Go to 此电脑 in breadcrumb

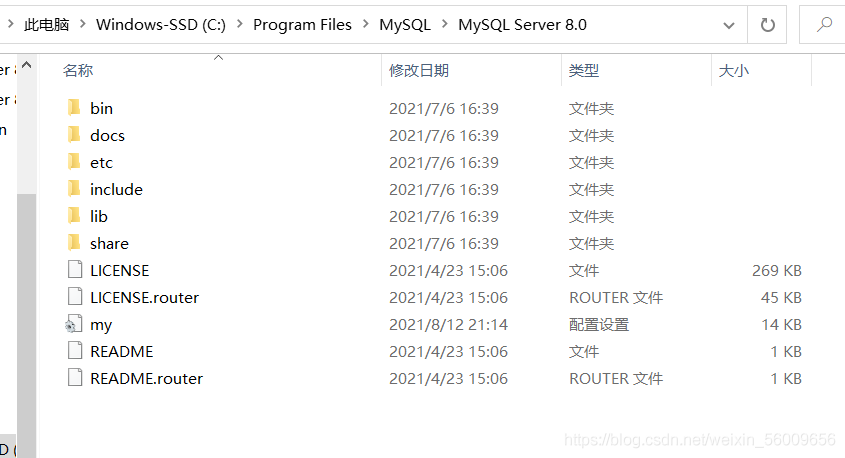click(x=47, y=25)
